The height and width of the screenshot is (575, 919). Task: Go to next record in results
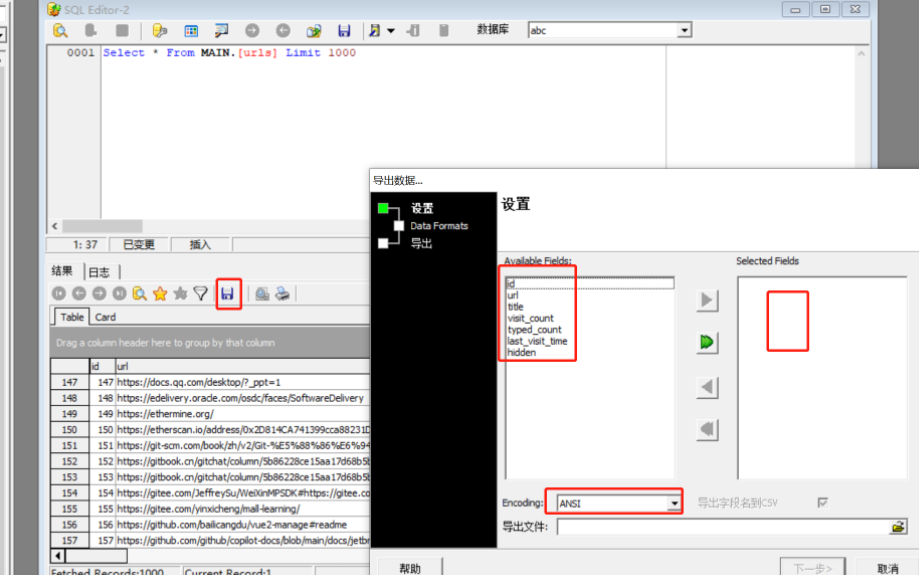click(x=99, y=294)
